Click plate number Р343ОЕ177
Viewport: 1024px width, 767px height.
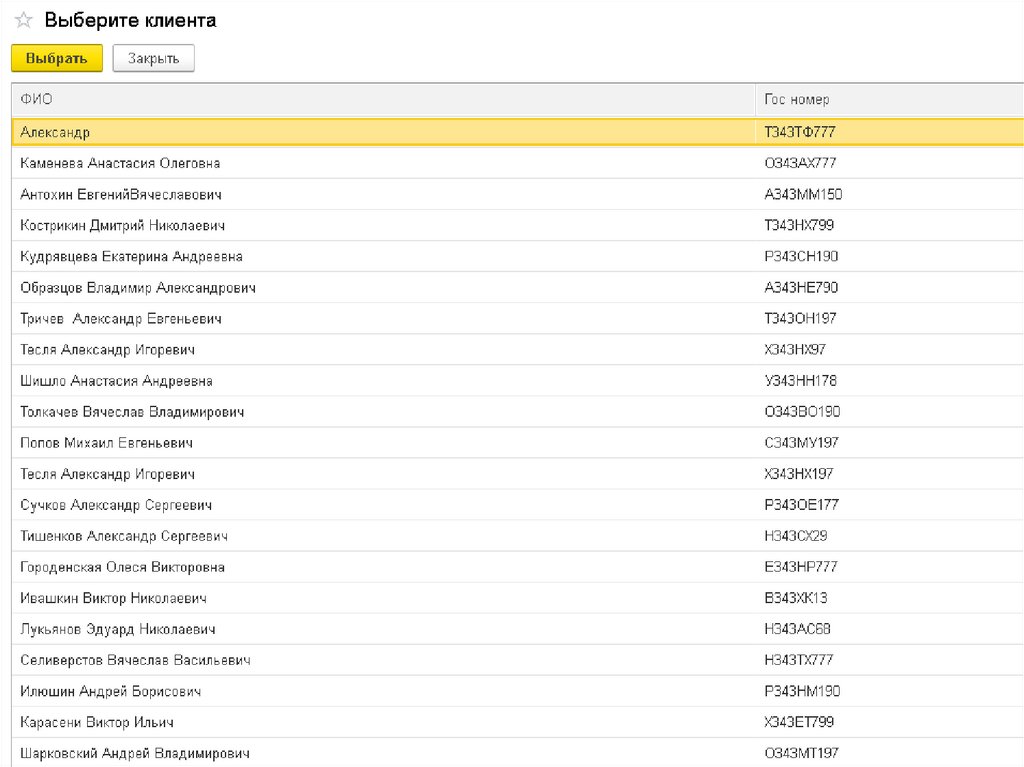[801, 505]
